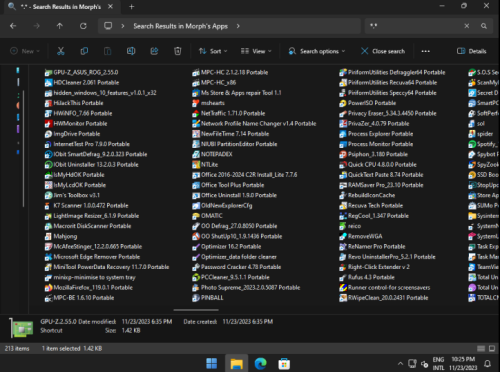Click the Back arrow navigation button
Image resolution: width=500 pixels, height=372 pixels.
(13, 26)
